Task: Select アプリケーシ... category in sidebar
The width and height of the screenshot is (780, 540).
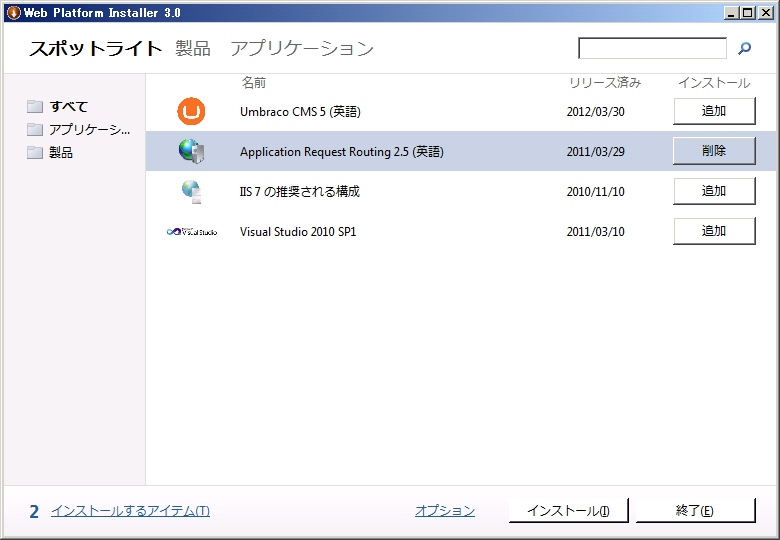Action: 90,129
